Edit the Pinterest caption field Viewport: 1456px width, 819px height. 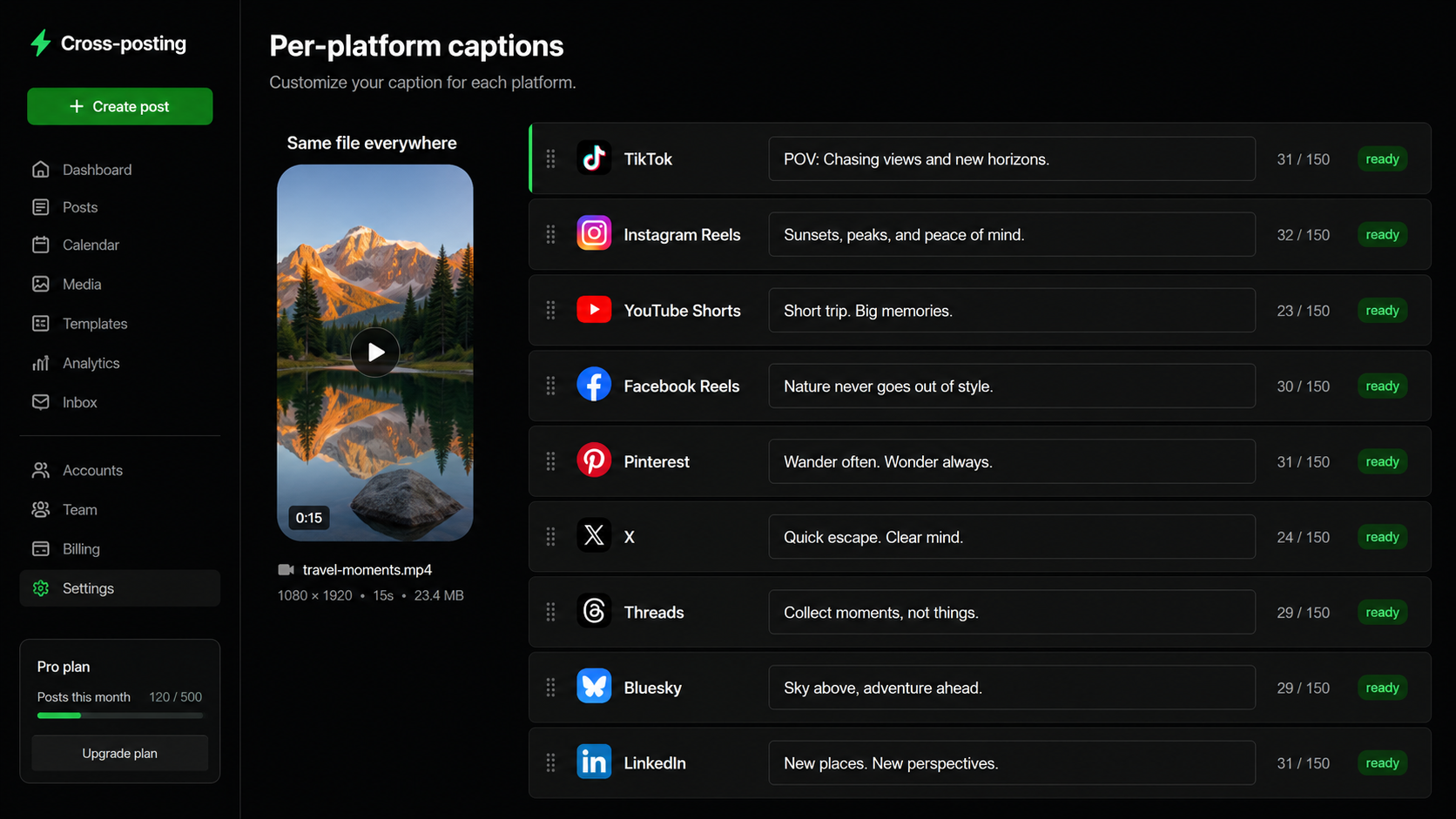(1012, 461)
